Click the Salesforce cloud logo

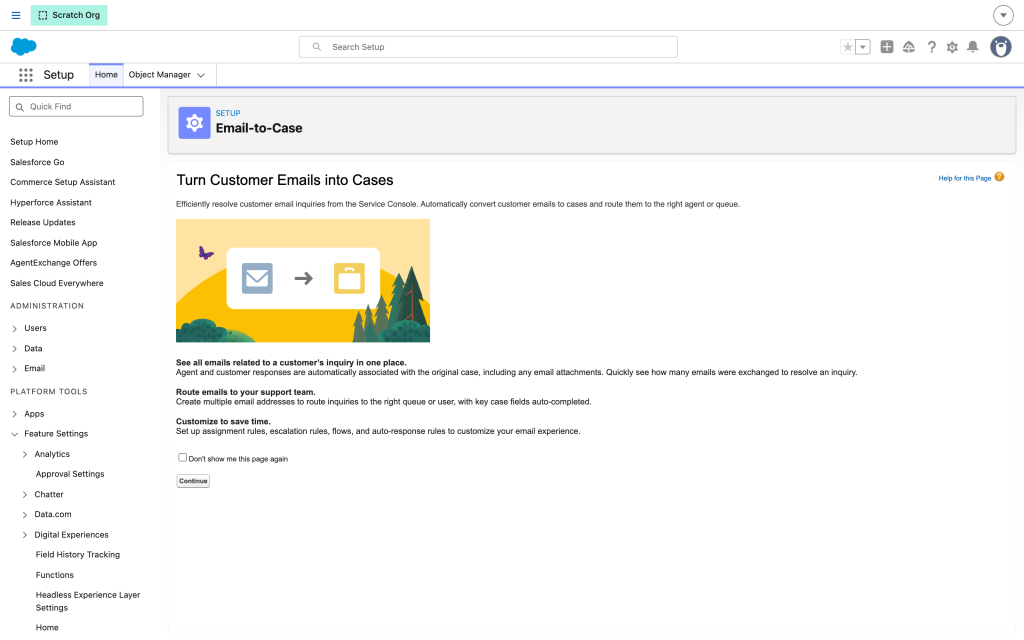coord(24,46)
